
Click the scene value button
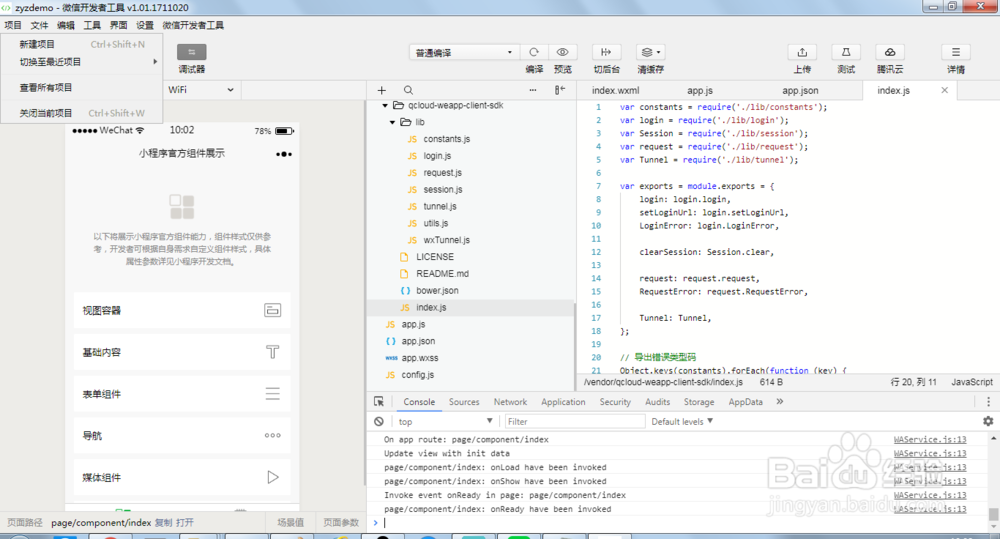point(290,522)
